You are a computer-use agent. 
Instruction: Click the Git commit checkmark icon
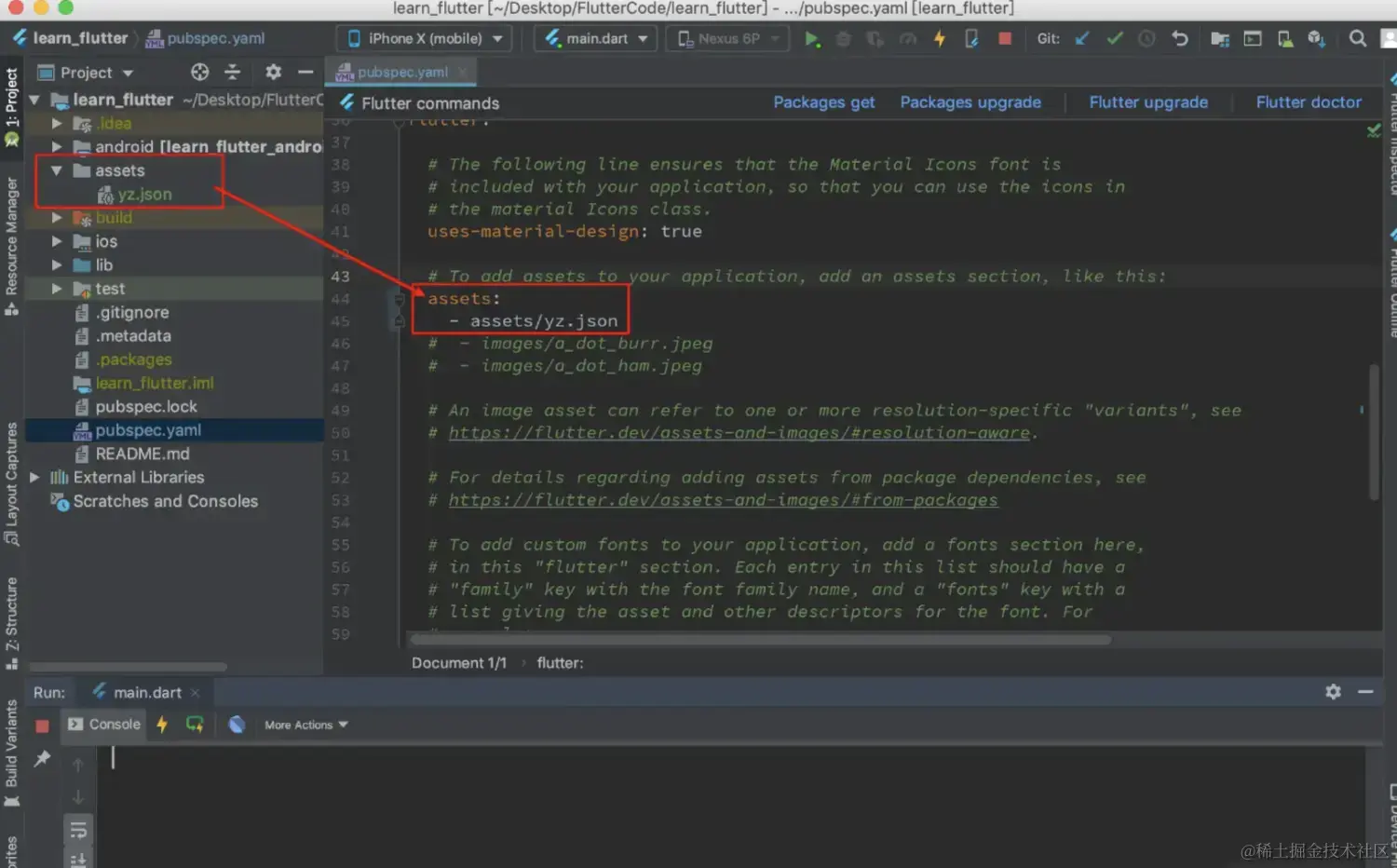(x=1115, y=39)
